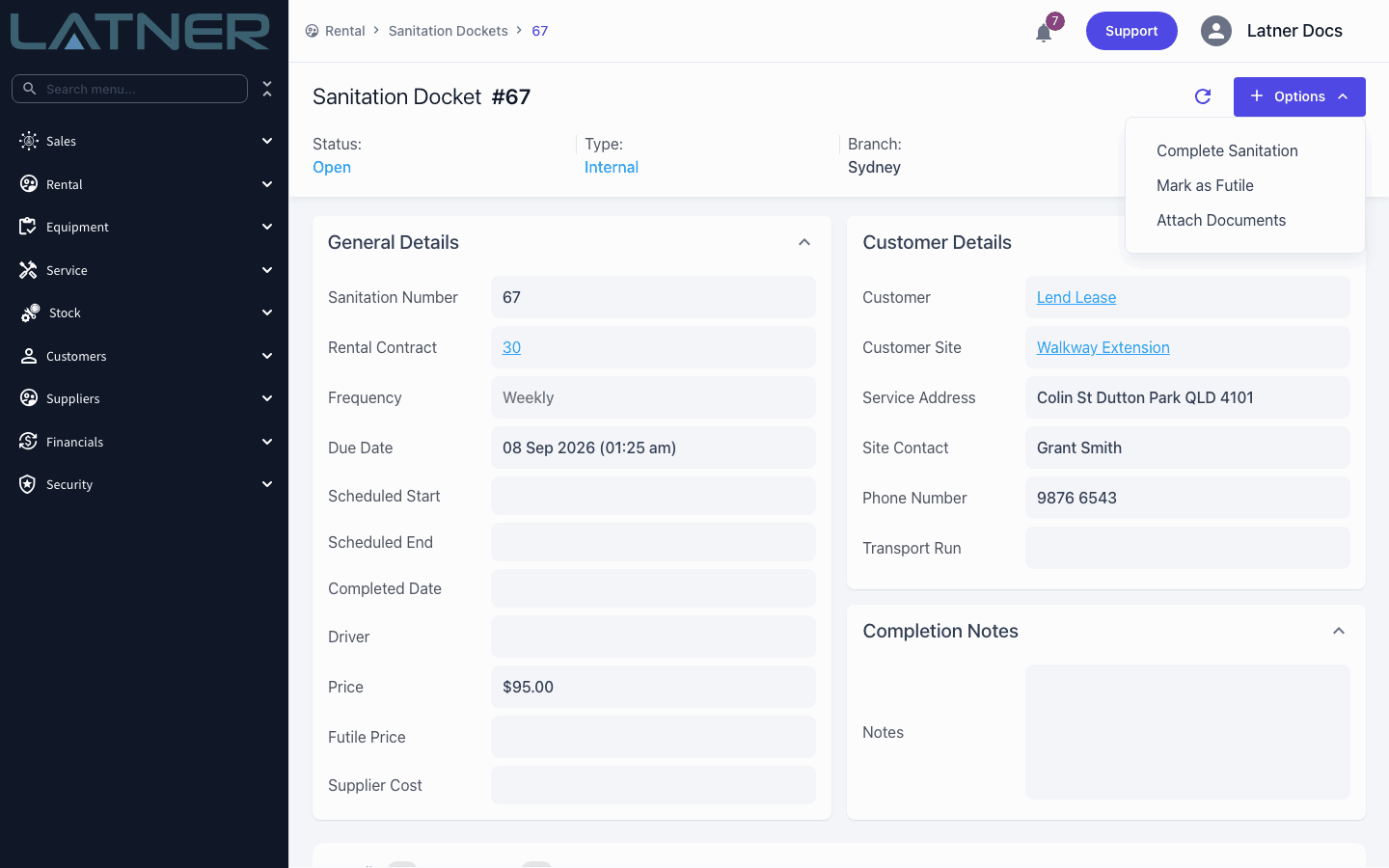Click the Scheduled Start field

pyautogui.click(x=653, y=496)
